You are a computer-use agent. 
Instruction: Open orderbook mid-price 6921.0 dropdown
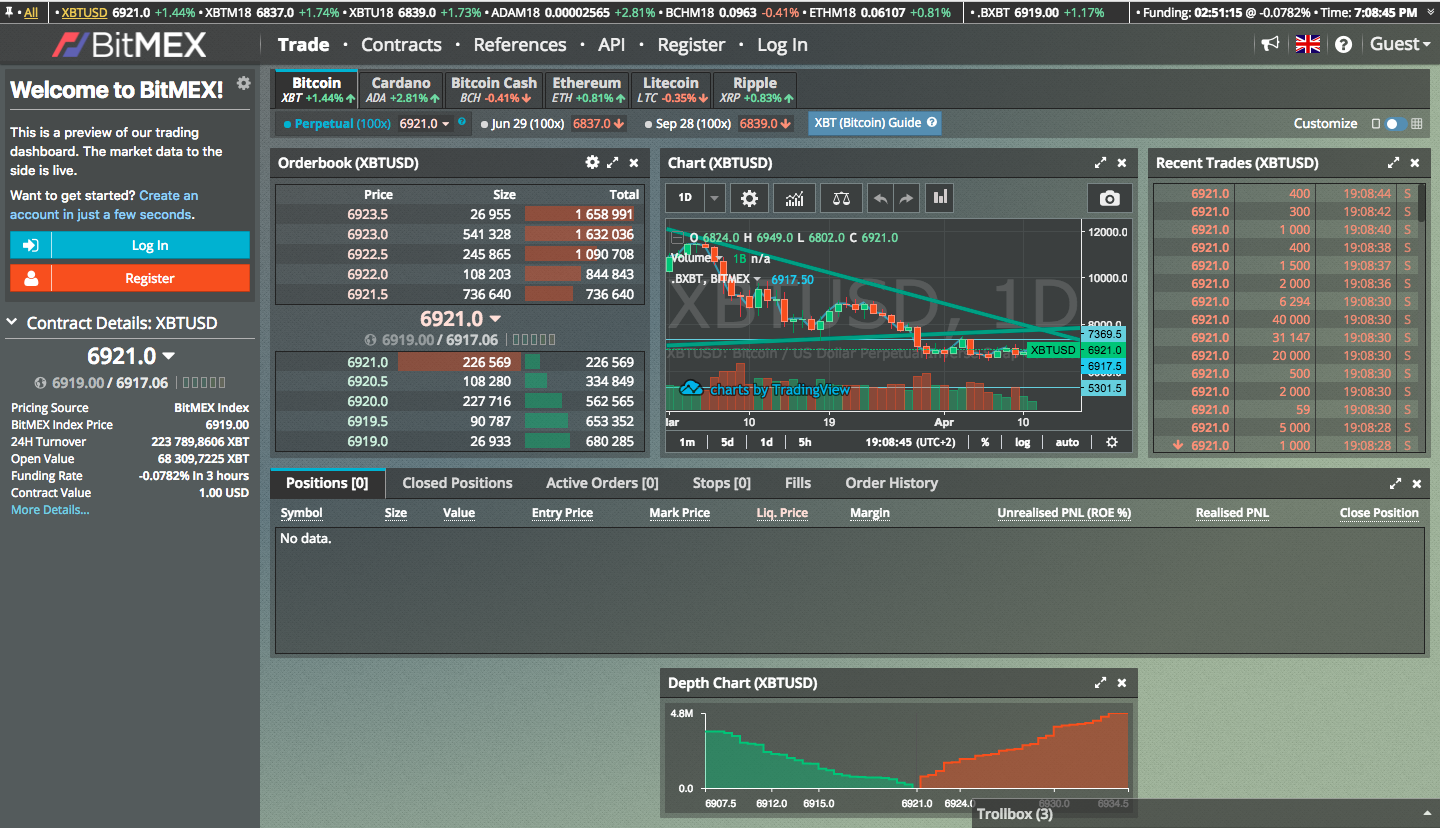(459, 319)
